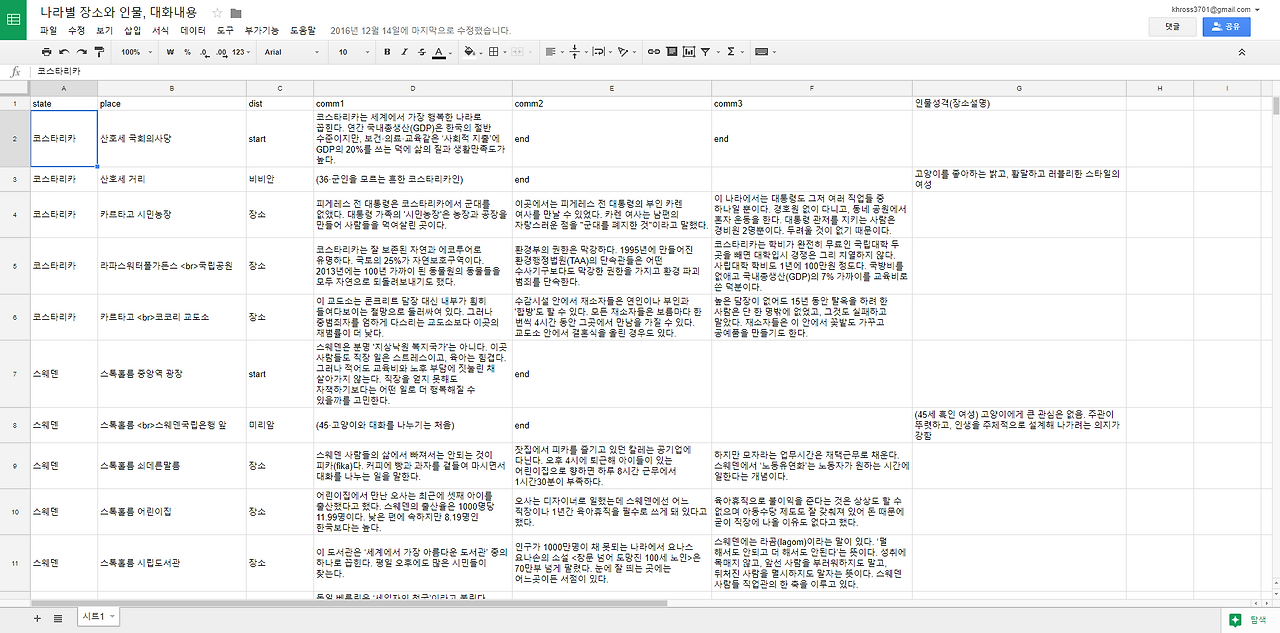Insert a link with chain icon
Viewport: 1280px width, 633px height.
(x=654, y=51)
